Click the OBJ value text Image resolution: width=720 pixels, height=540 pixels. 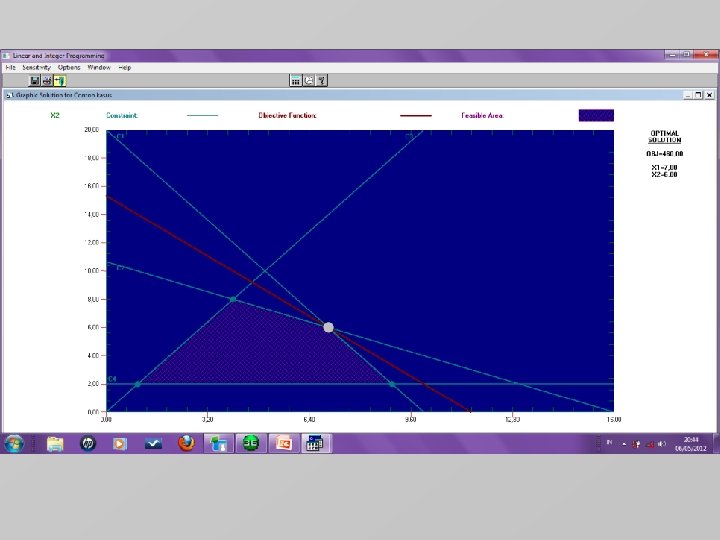[664, 153]
